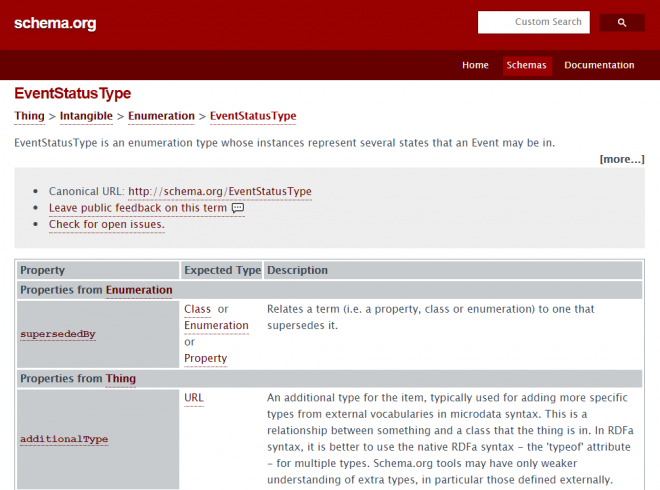Click the Property expected type link
The height and width of the screenshot is (490, 660).
click(205, 358)
